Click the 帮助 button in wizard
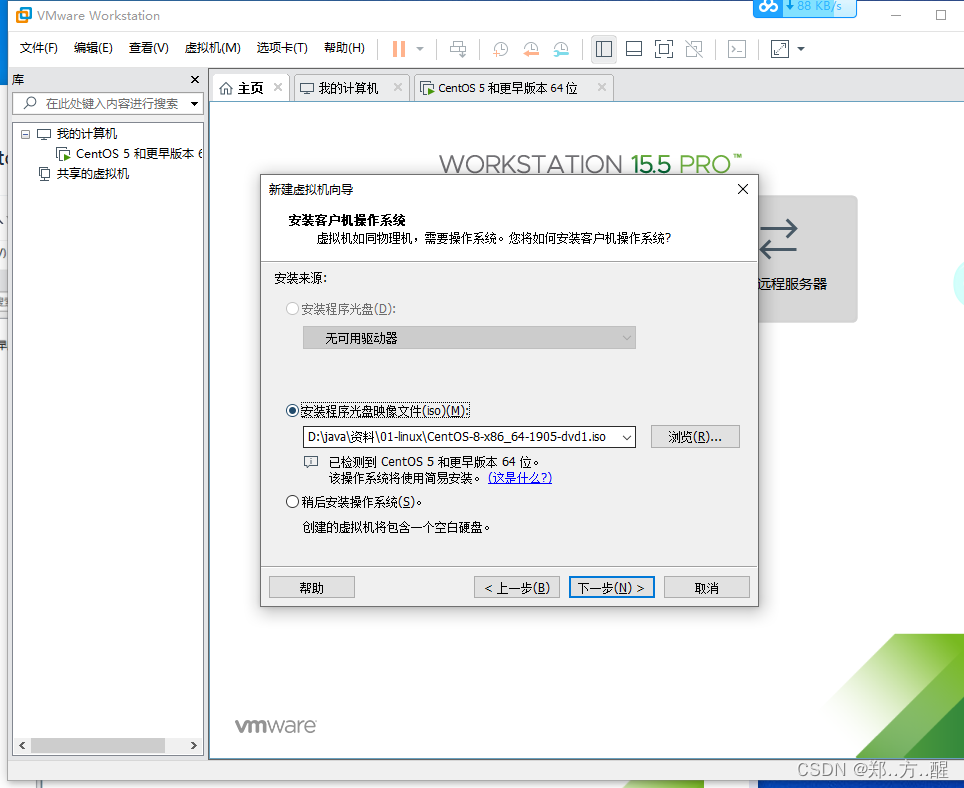Image resolution: width=964 pixels, height=788 pixels. [x=312, y=588]
